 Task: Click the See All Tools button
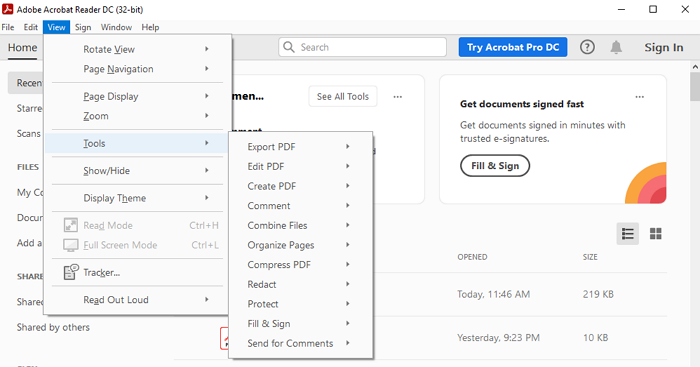[343, 96]
